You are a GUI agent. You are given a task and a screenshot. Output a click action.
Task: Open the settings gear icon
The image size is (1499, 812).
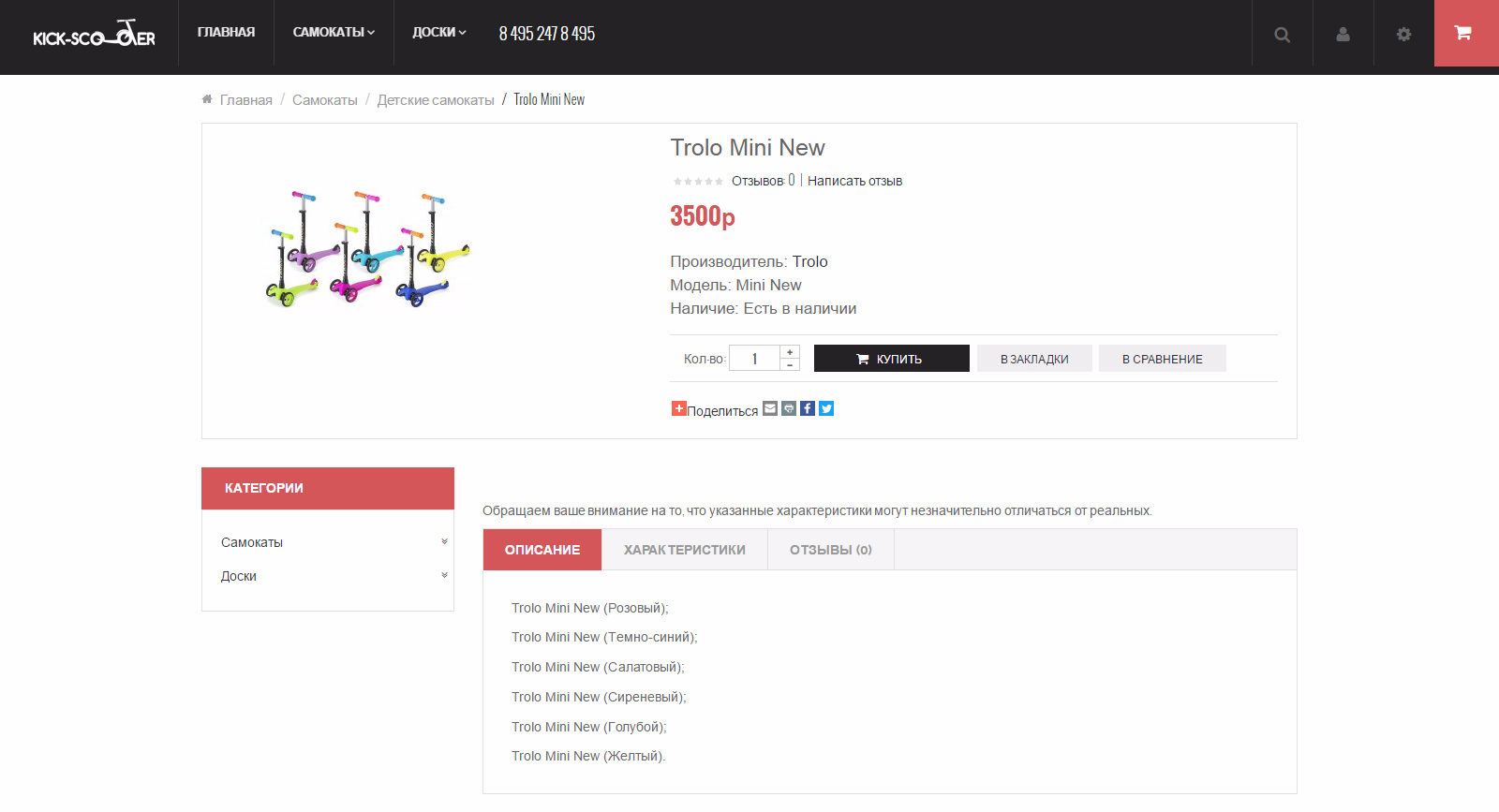click(1403, 35)
